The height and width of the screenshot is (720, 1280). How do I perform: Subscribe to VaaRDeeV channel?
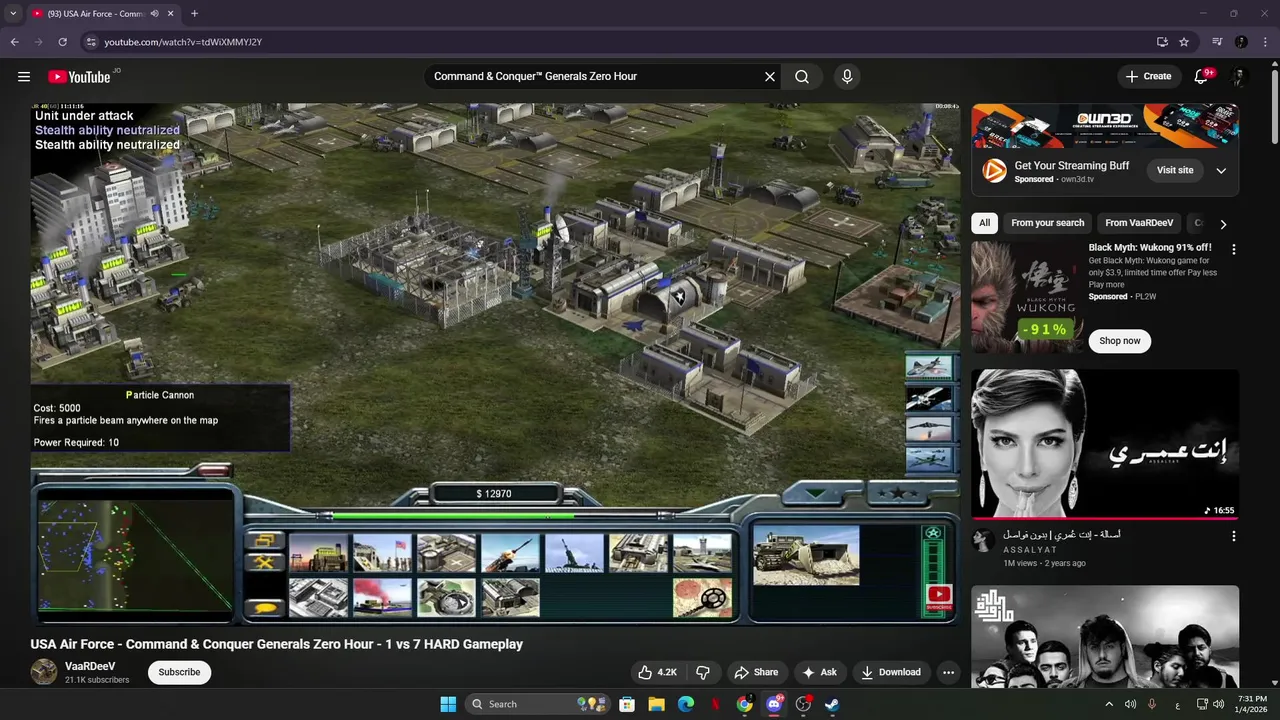point(179,672)
